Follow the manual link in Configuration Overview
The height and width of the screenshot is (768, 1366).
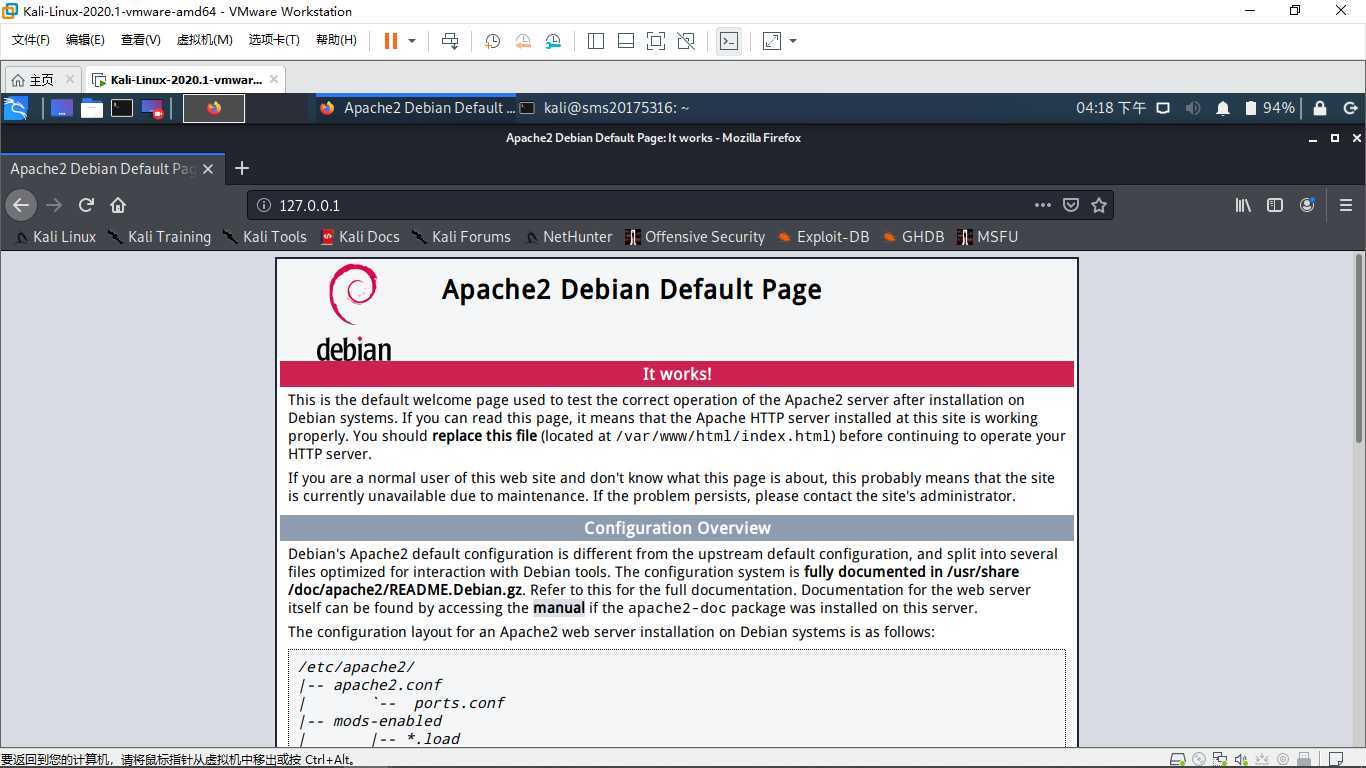pyautogui.click(x=559, y=608)
